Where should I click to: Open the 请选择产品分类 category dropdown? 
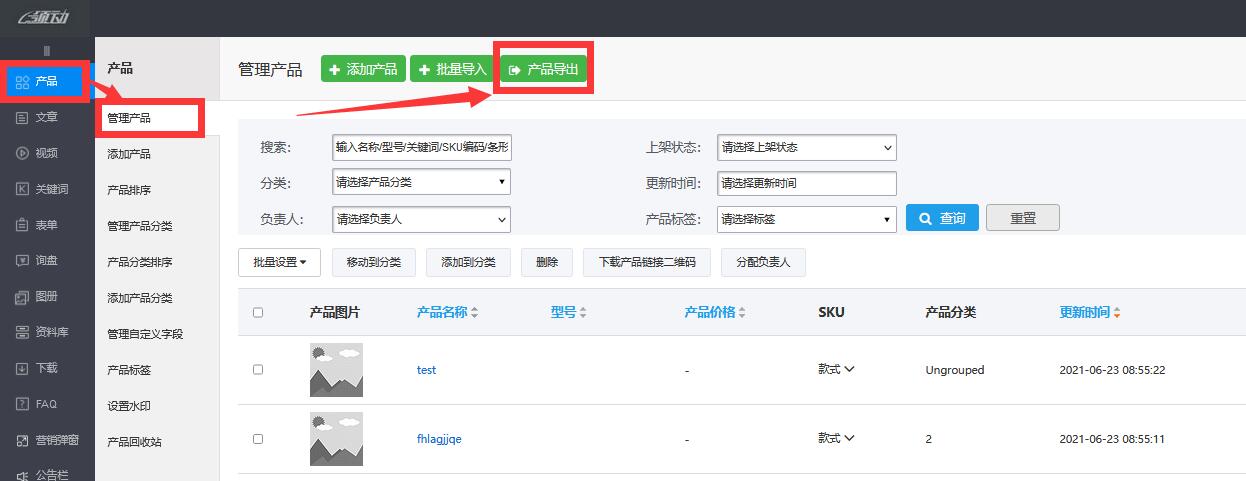coord(421,182)
